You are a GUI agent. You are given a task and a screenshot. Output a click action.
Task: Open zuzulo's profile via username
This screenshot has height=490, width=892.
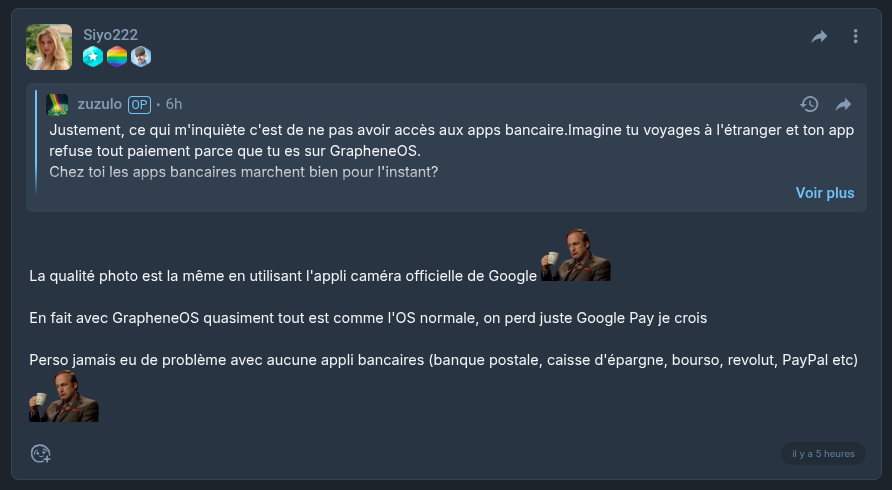[x=100, y=104]
